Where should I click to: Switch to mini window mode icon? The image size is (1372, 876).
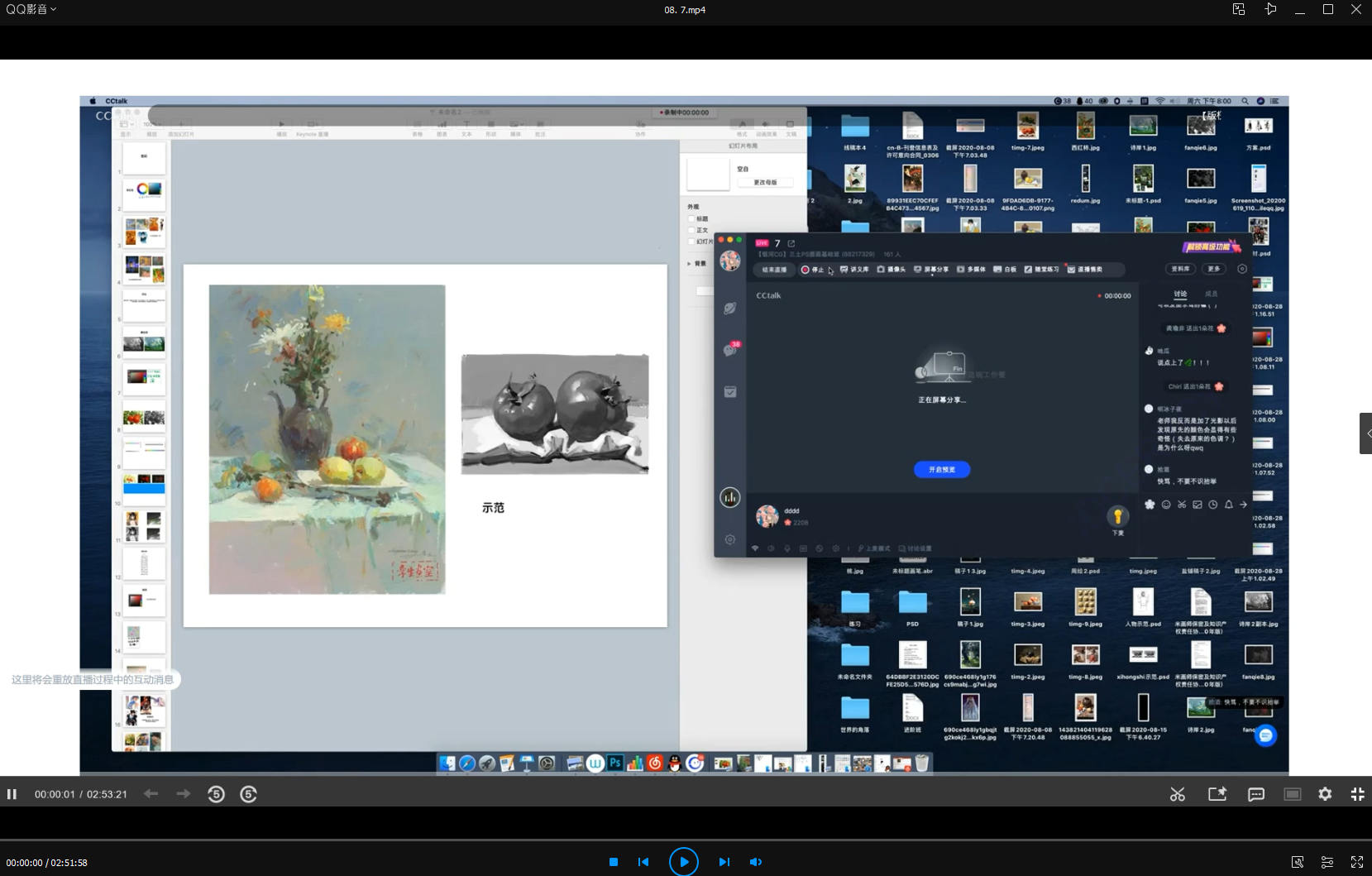[x=1238, y=9]
